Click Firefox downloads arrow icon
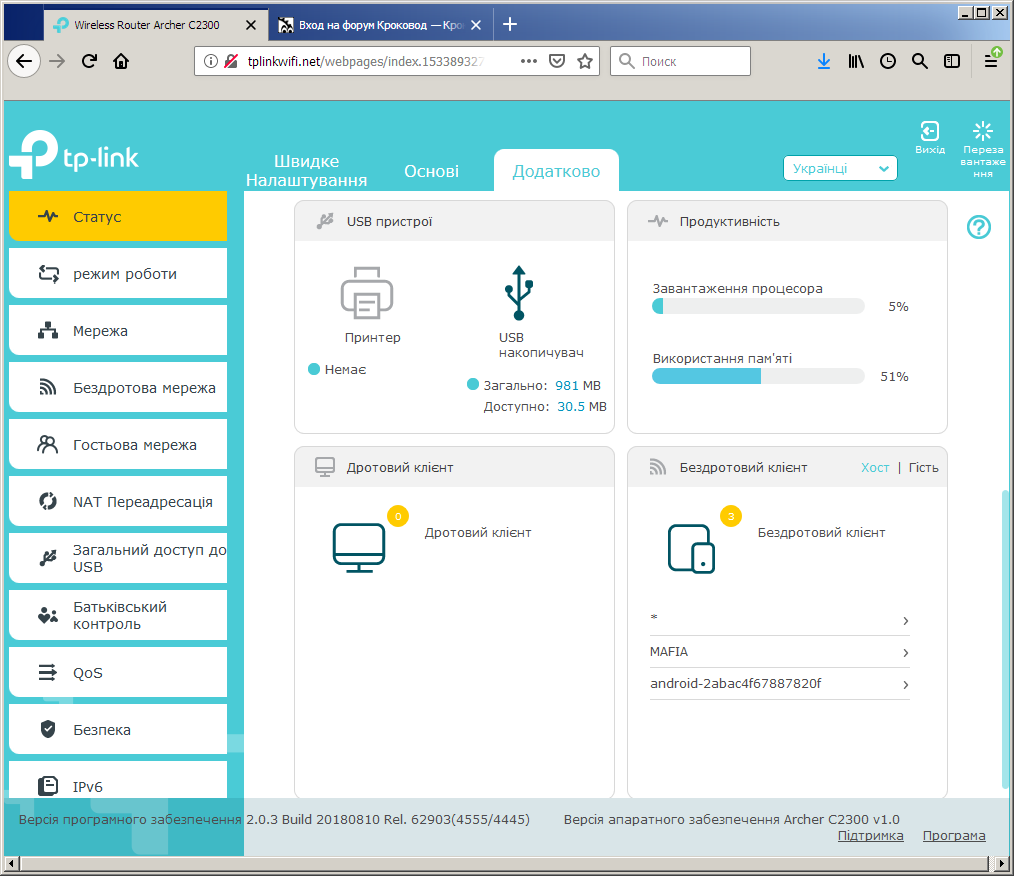Screen dimensions: 1014x876 point(823,61)
